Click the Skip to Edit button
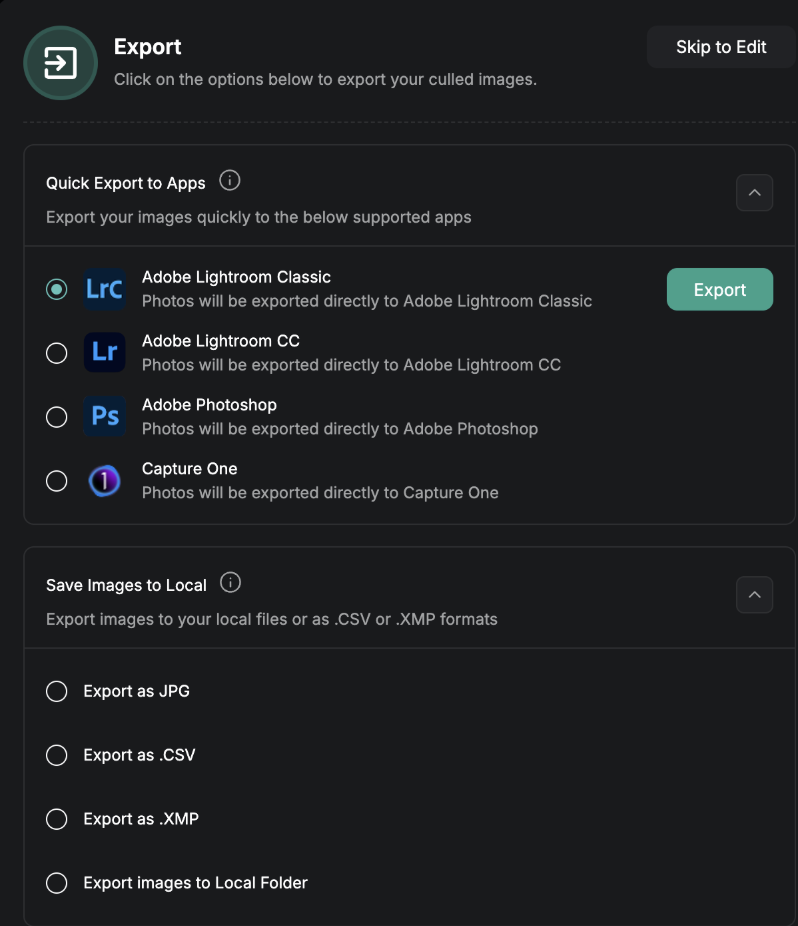 (x=721, y=47)
